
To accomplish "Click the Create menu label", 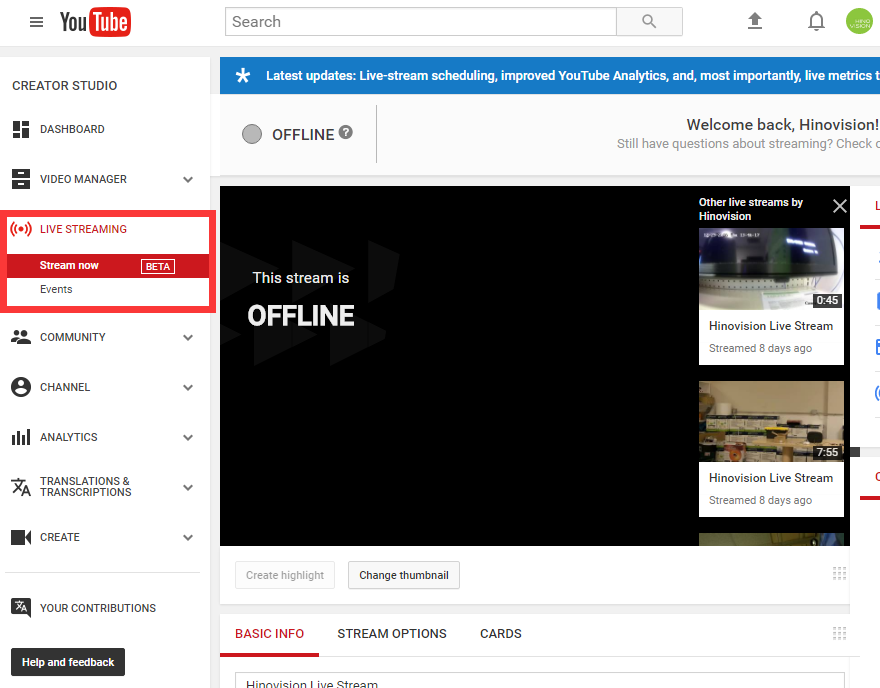I will (x=59, y=537).
